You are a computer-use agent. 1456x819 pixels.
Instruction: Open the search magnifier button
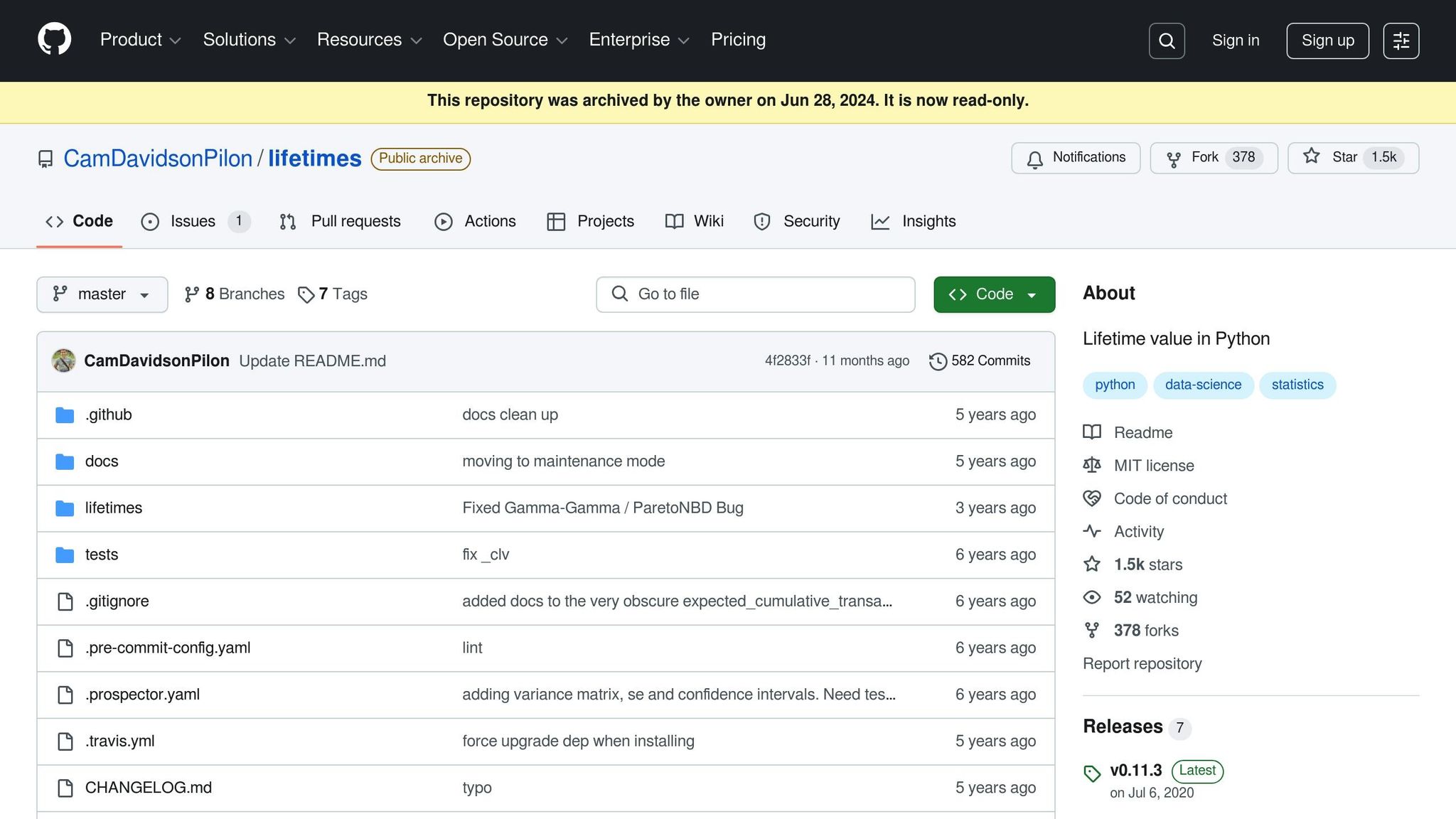pyautogui.click(x=1167, y=41)
